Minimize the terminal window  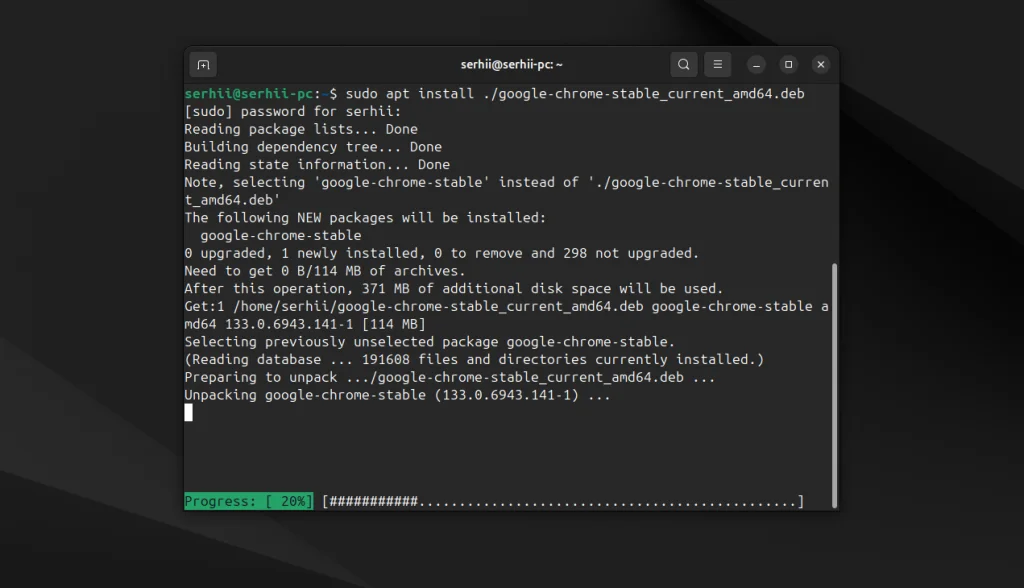(757, 65)
